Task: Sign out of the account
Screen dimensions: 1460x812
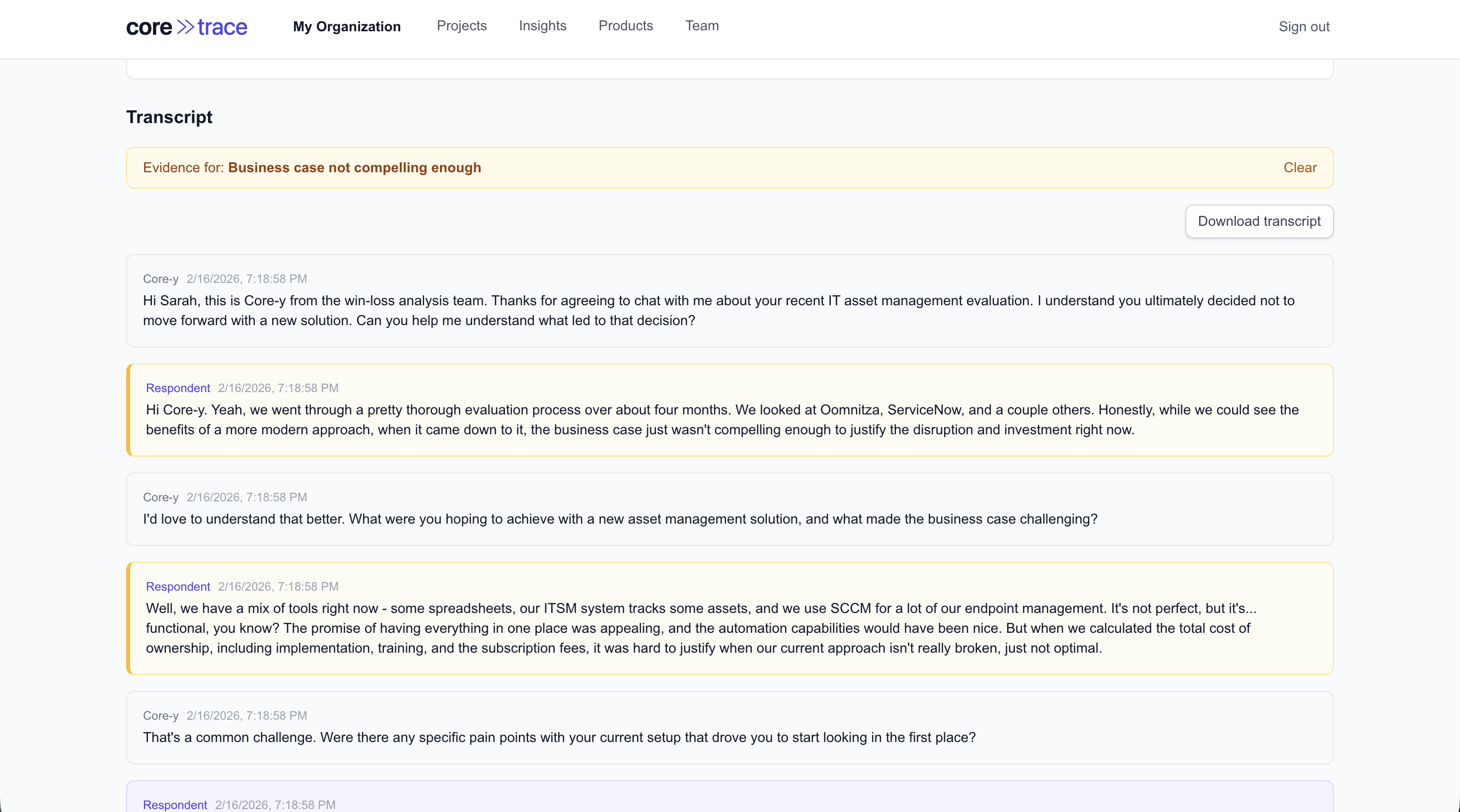Action: tap(1304, 27)
